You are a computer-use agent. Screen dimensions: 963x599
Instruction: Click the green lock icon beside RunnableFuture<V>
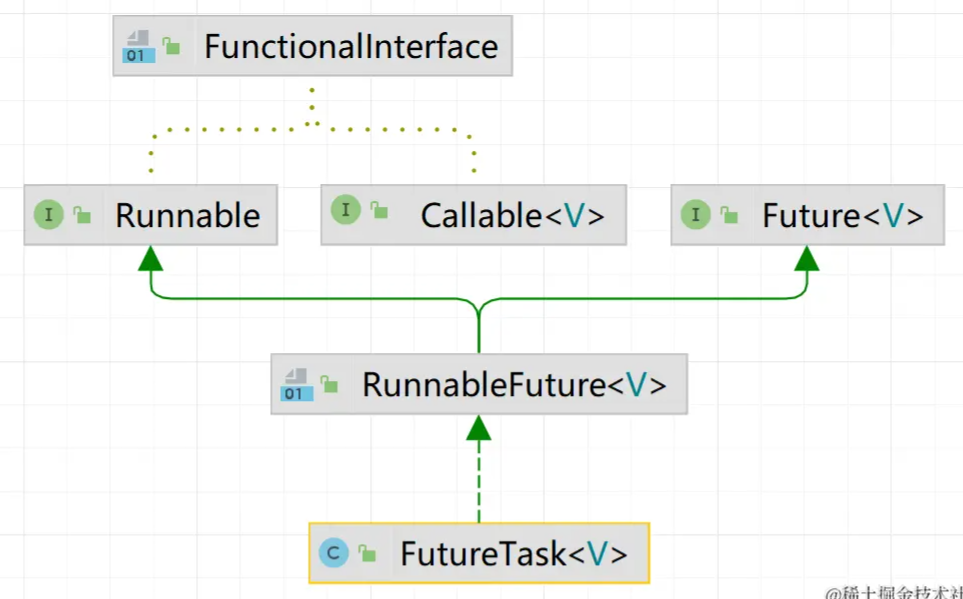click(329, 384)
